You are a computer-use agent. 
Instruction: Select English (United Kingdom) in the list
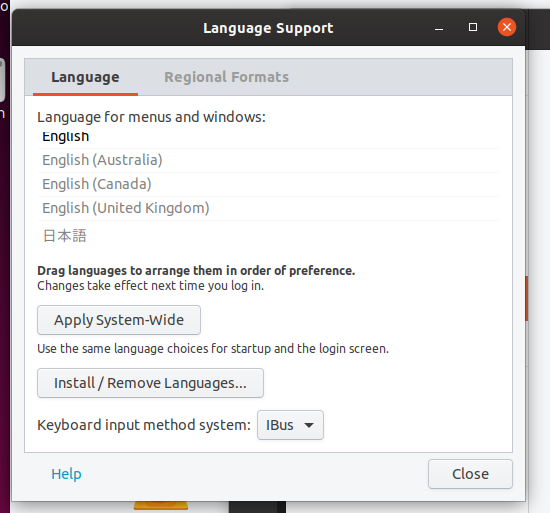268,208
